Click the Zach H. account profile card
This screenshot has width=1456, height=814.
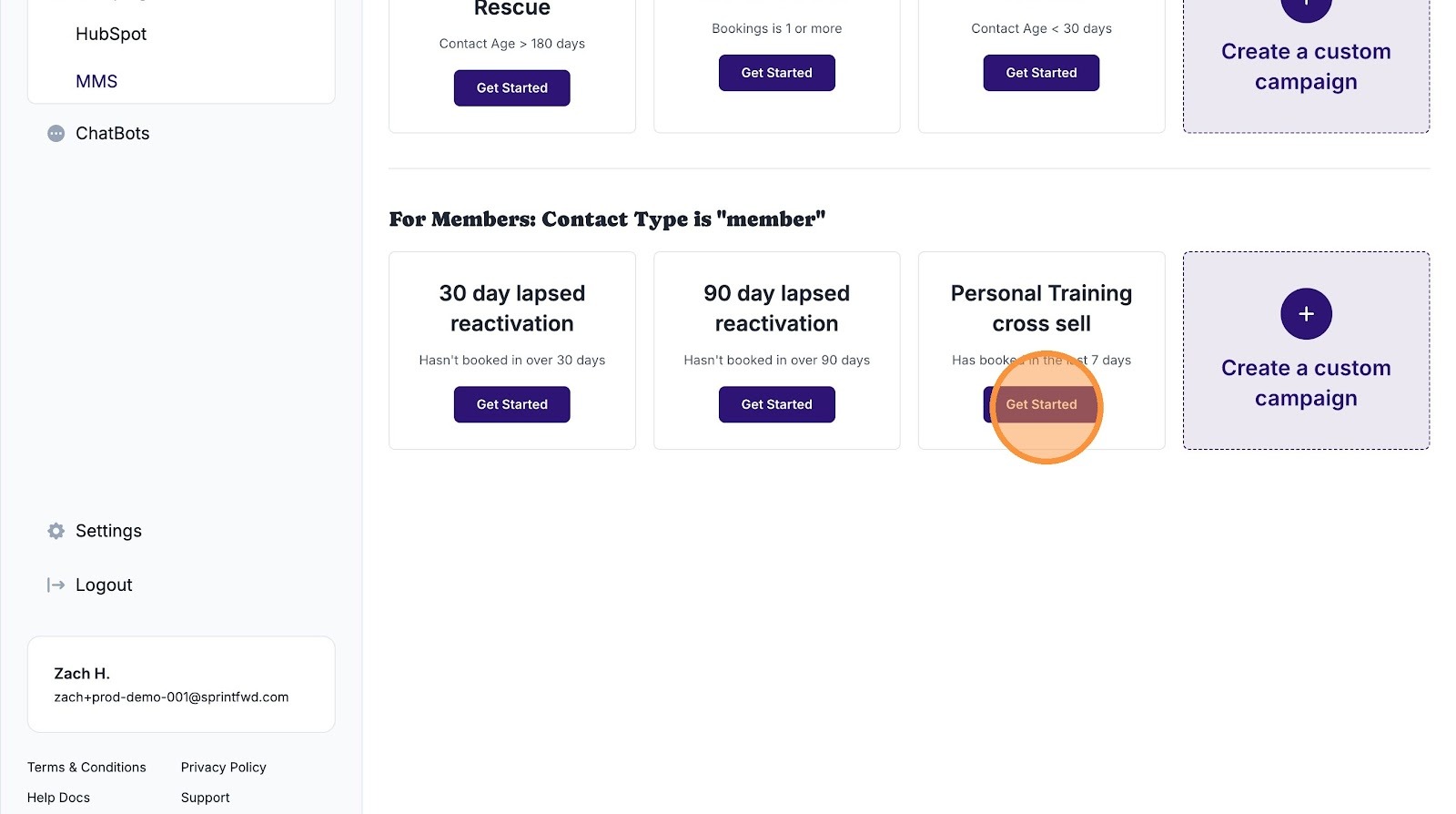181,685
